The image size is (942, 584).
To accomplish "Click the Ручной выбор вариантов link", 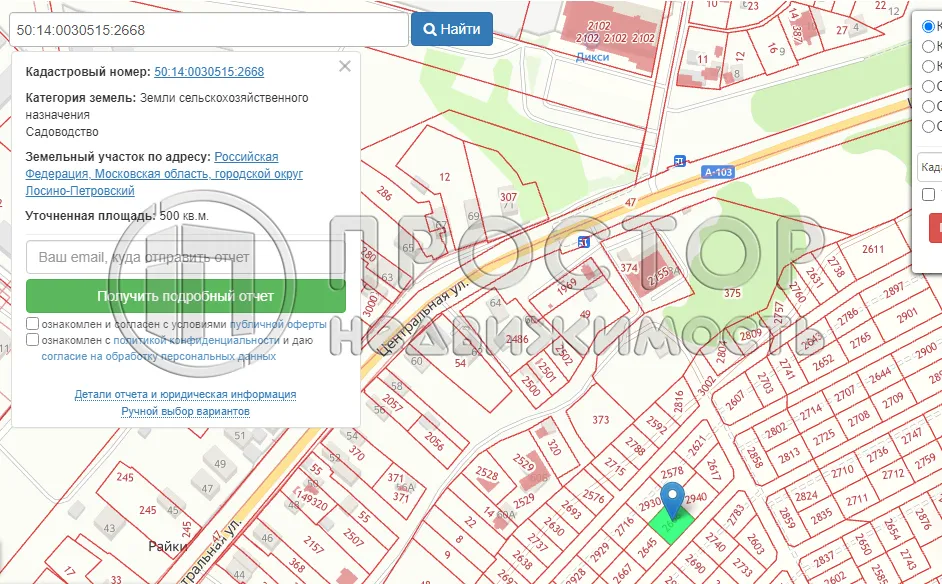I will click(x=185, y=411).
